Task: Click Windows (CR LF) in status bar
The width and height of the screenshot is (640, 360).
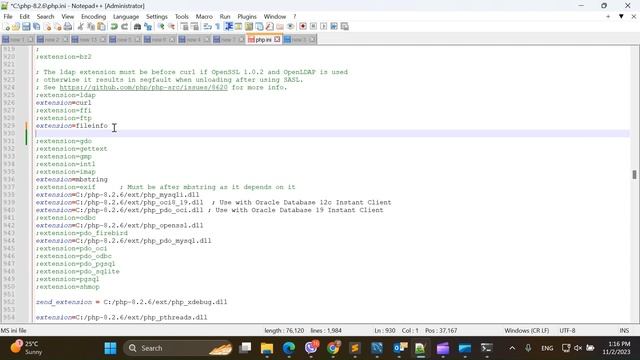Action: [527, 331]
